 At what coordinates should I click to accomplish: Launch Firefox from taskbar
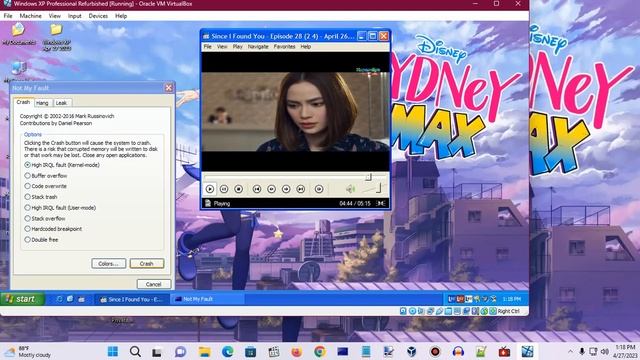[x=297, y=351]
